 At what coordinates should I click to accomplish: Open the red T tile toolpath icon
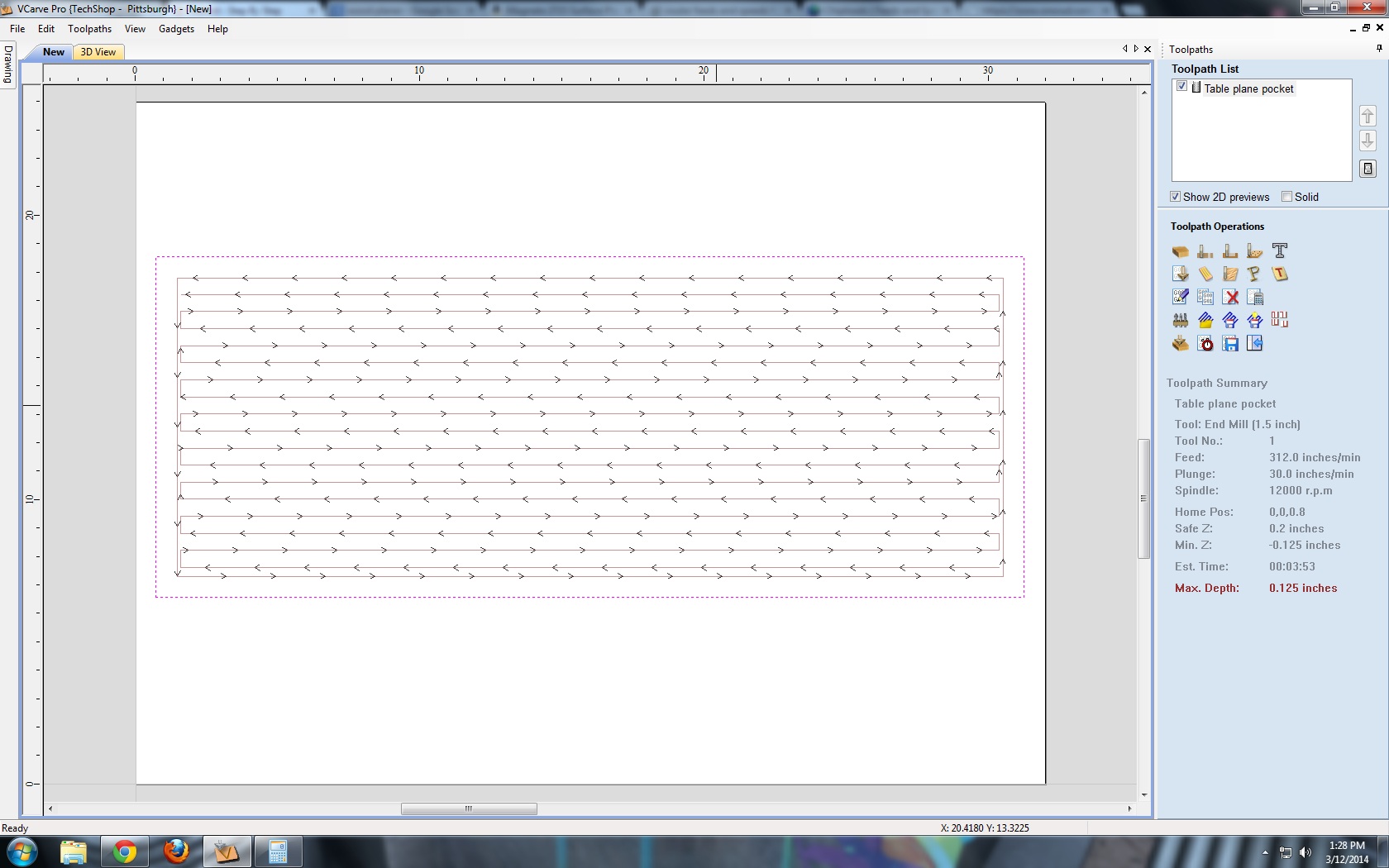tap(1279, 274)
